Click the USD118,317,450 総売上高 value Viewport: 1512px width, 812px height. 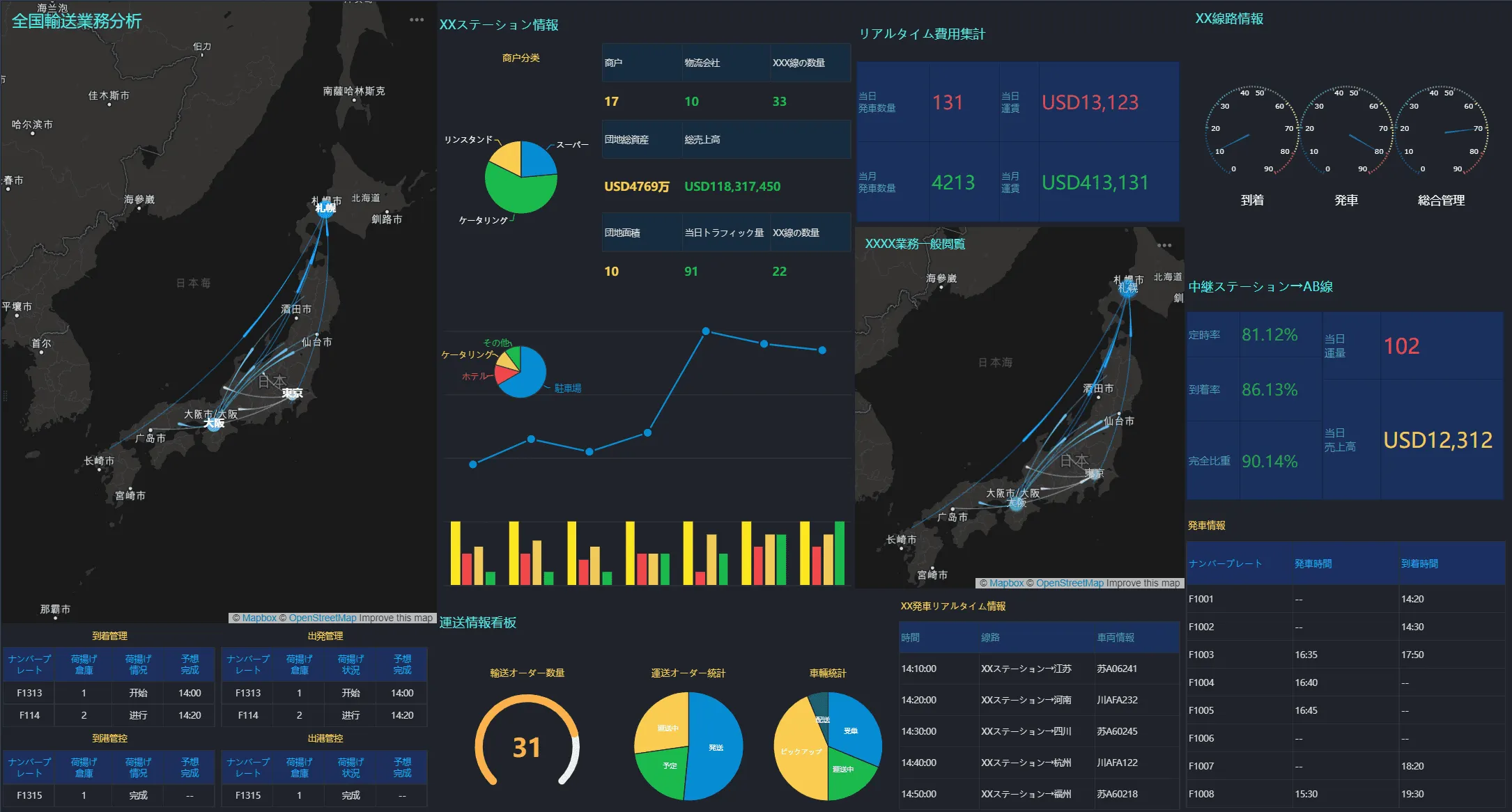732,187
